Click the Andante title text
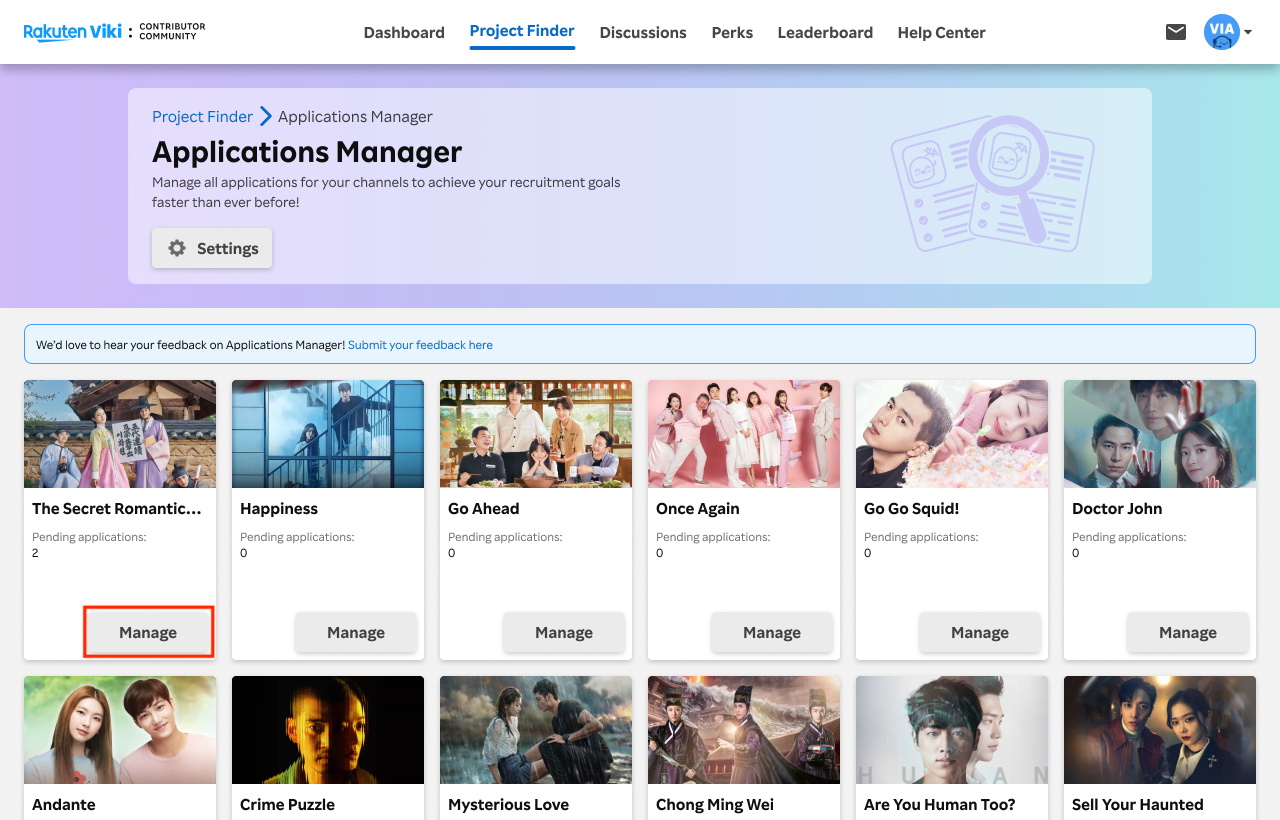The height and width of the screenshot is (820, 1280). click(64, 804)
